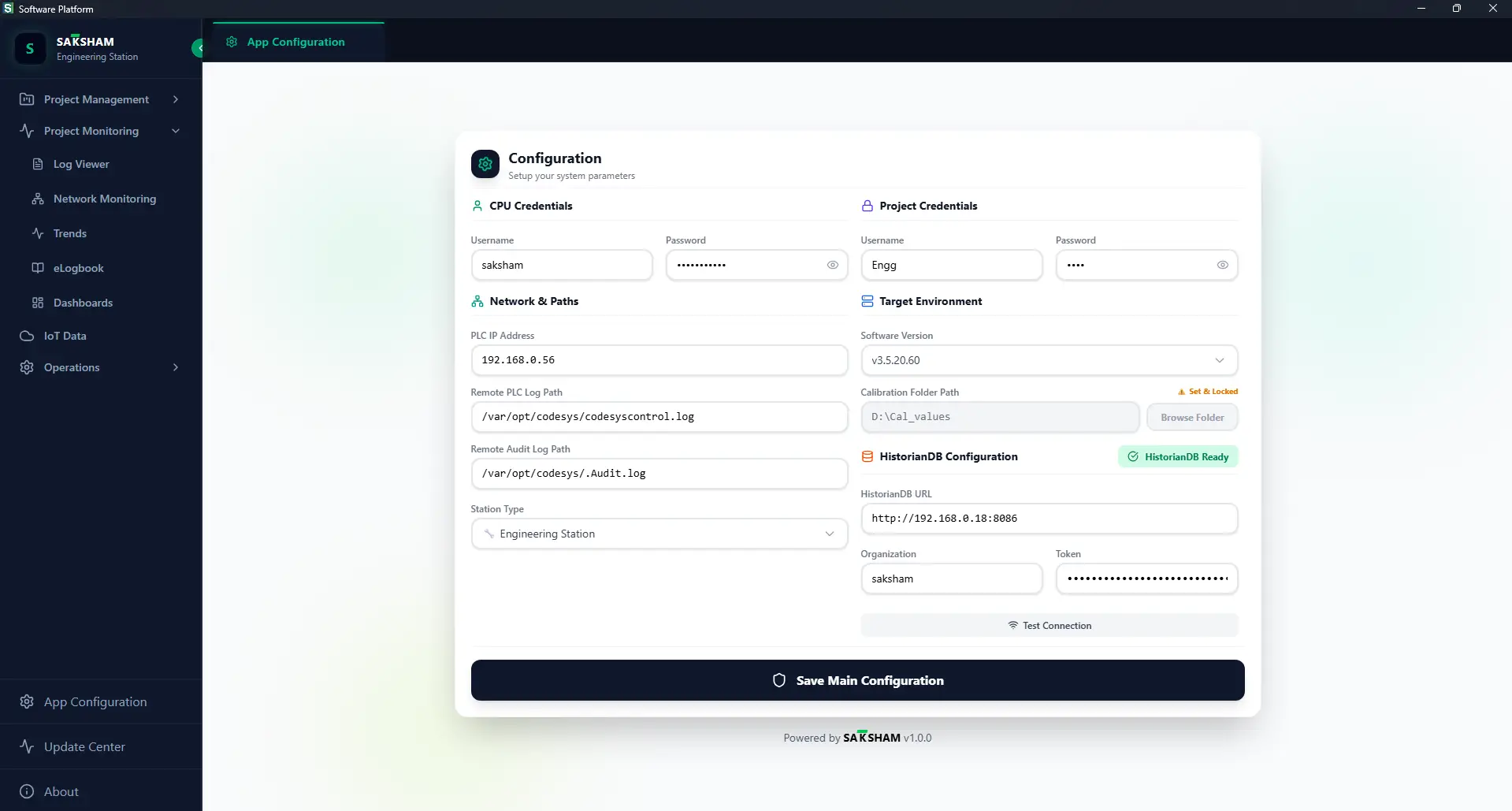Click the Project Monitoring pulse icon
Image resolution: width=1512 pixels, height=811 pixels.
coord(27,131)
